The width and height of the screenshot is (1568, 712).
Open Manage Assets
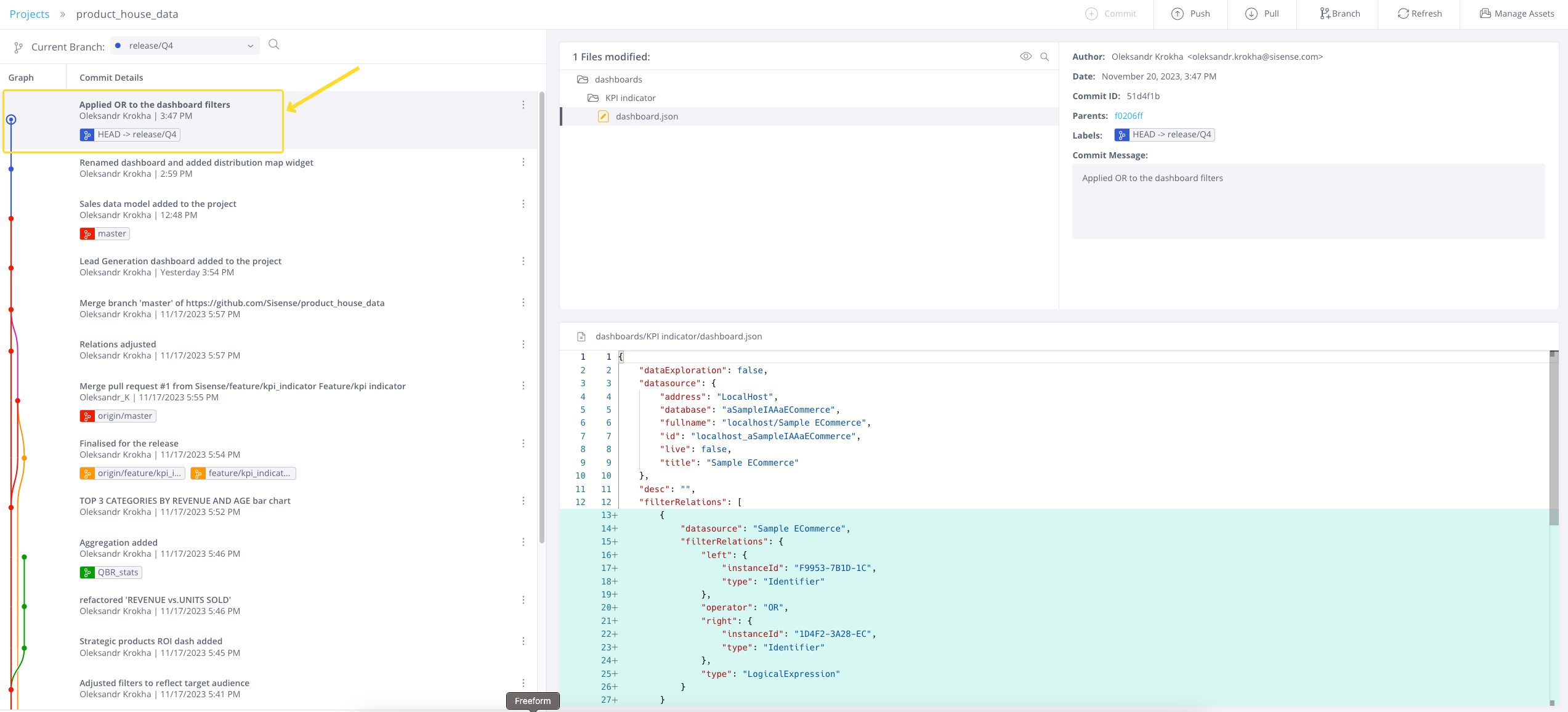tap(1517, 14)
